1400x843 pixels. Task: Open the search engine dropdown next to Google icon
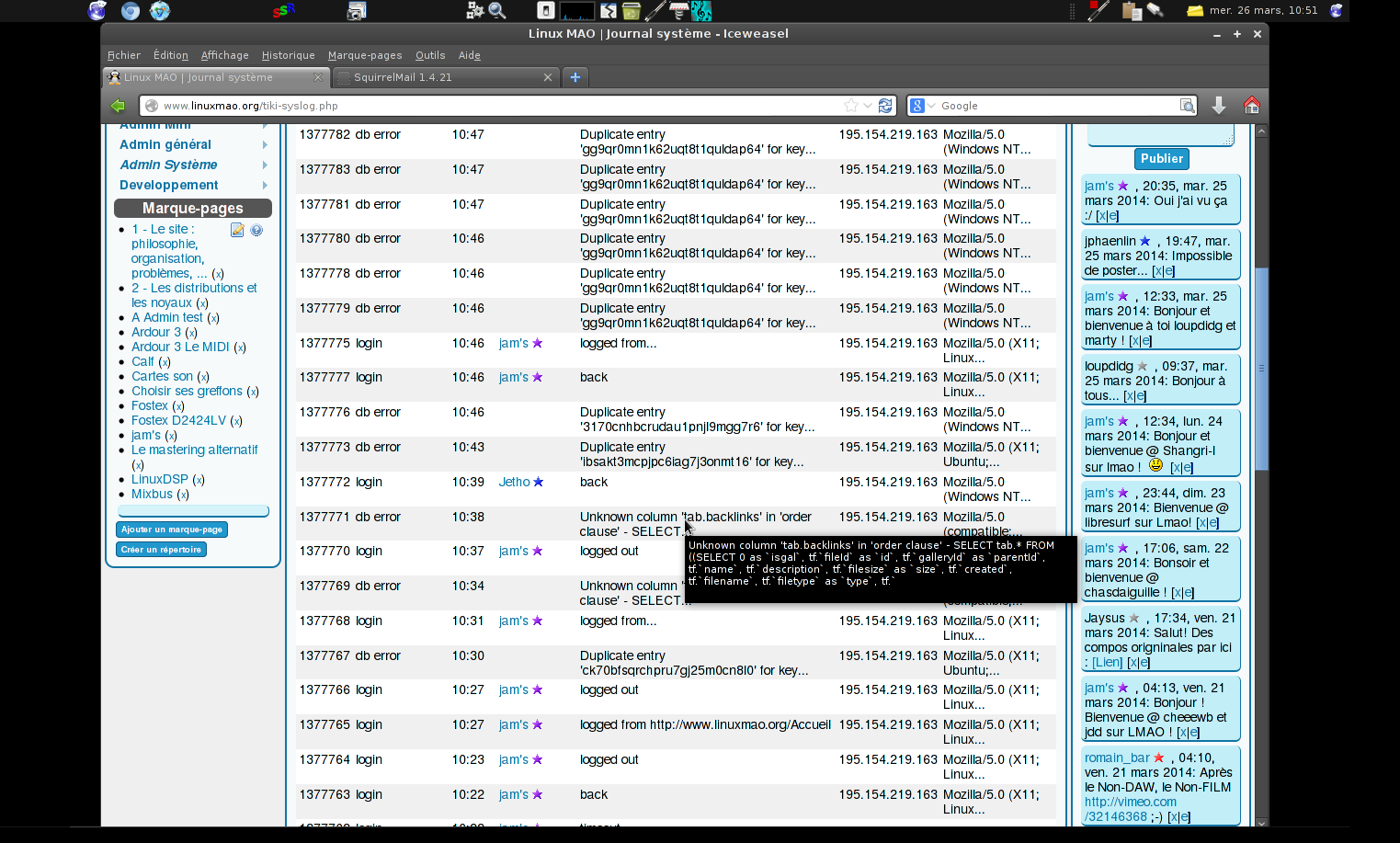click(931, 106)
